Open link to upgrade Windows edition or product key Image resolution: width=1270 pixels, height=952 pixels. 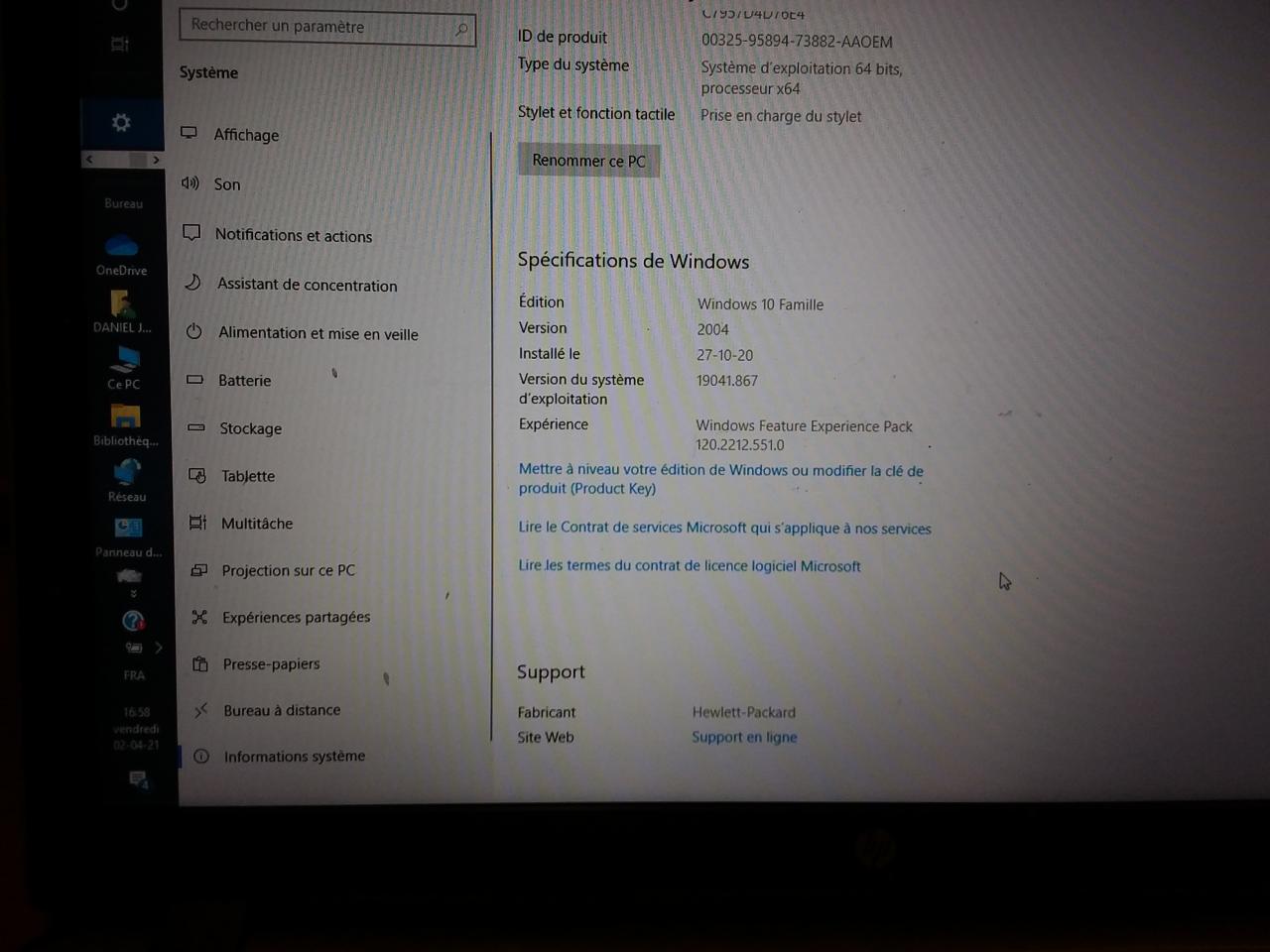point(721,479)
